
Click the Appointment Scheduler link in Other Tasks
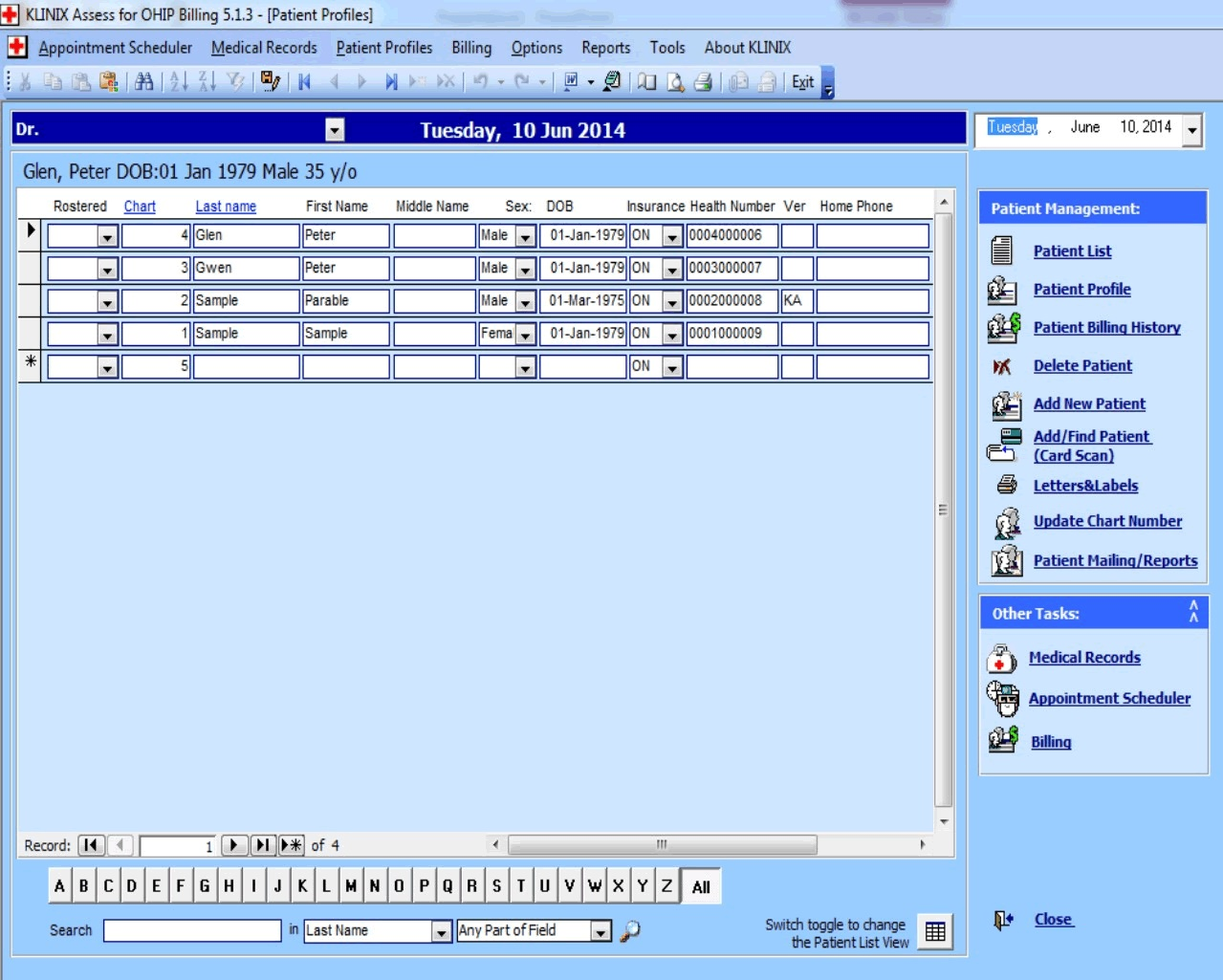pyautogui.click(x=1109, y=699)
